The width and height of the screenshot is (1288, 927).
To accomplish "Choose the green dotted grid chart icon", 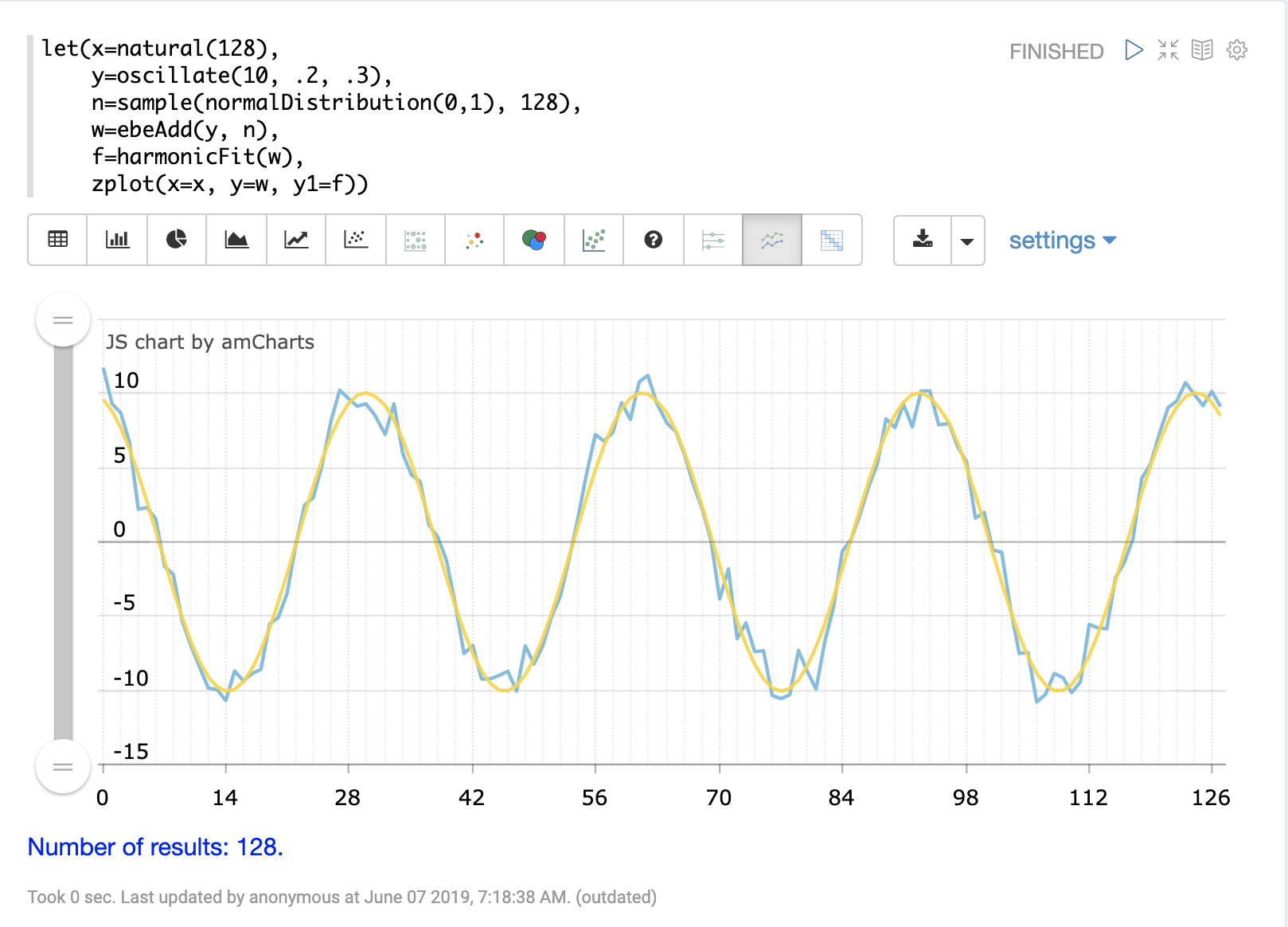I will 416,240.
